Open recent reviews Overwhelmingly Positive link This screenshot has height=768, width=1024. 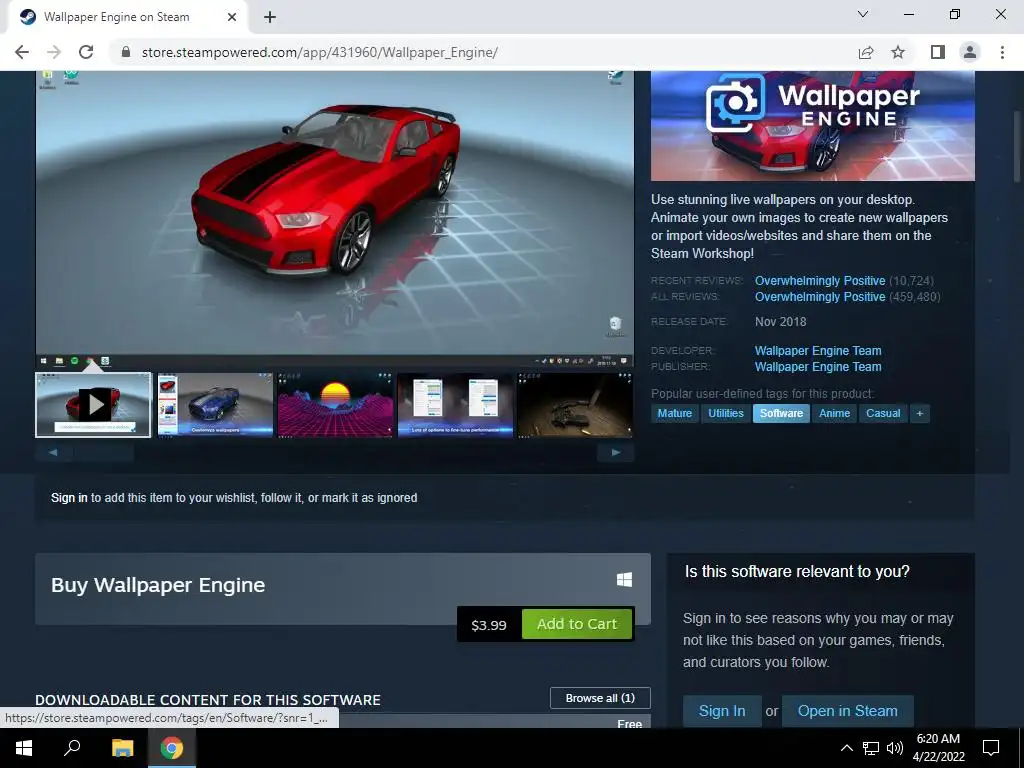(820, 281)
